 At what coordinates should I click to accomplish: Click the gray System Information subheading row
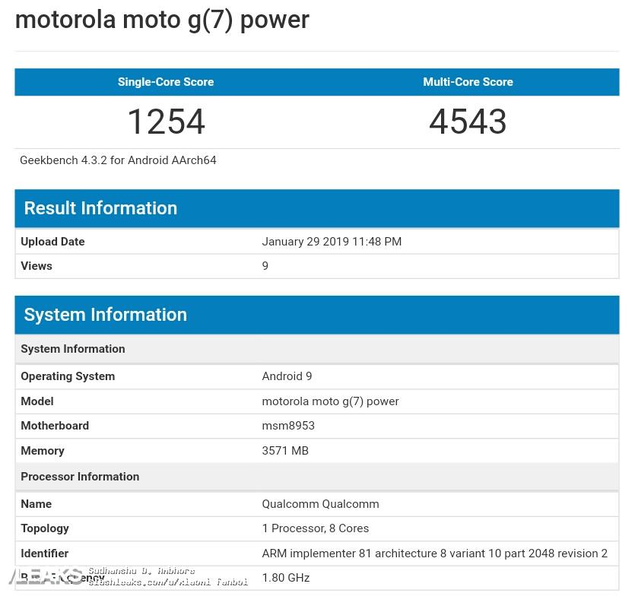(317, 349)
